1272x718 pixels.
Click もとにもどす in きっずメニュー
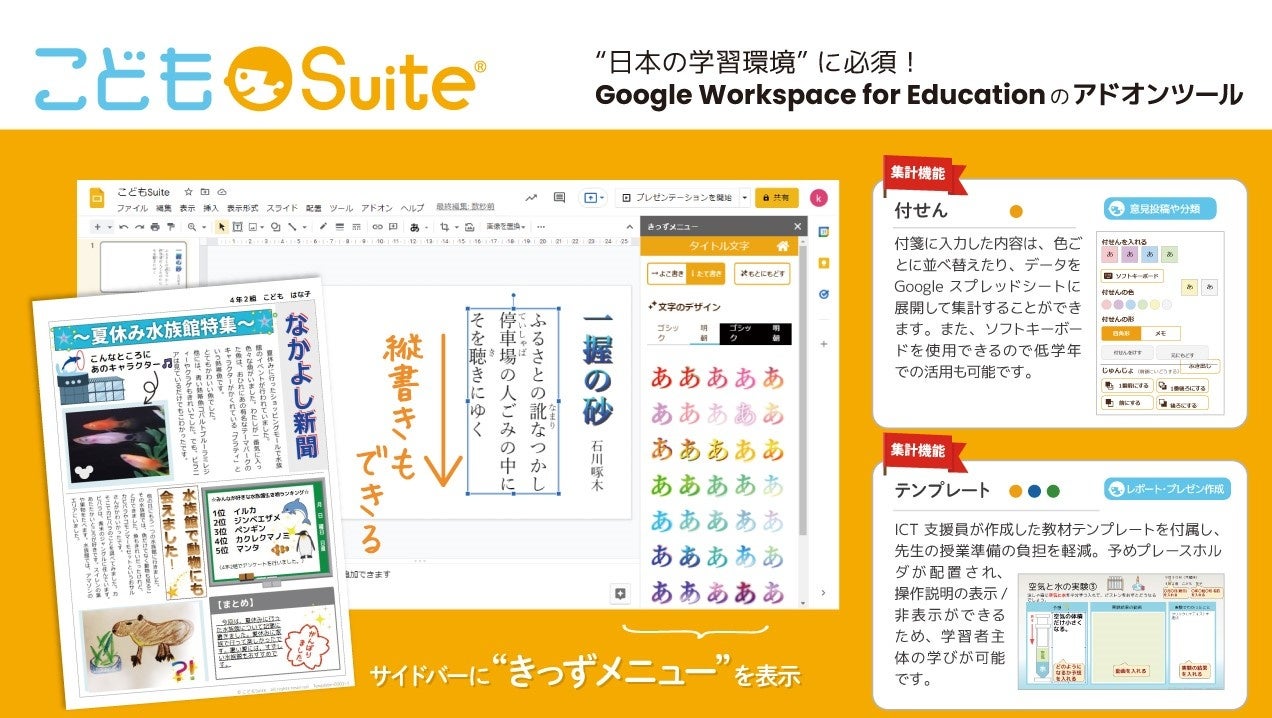(x=762, y=273)
